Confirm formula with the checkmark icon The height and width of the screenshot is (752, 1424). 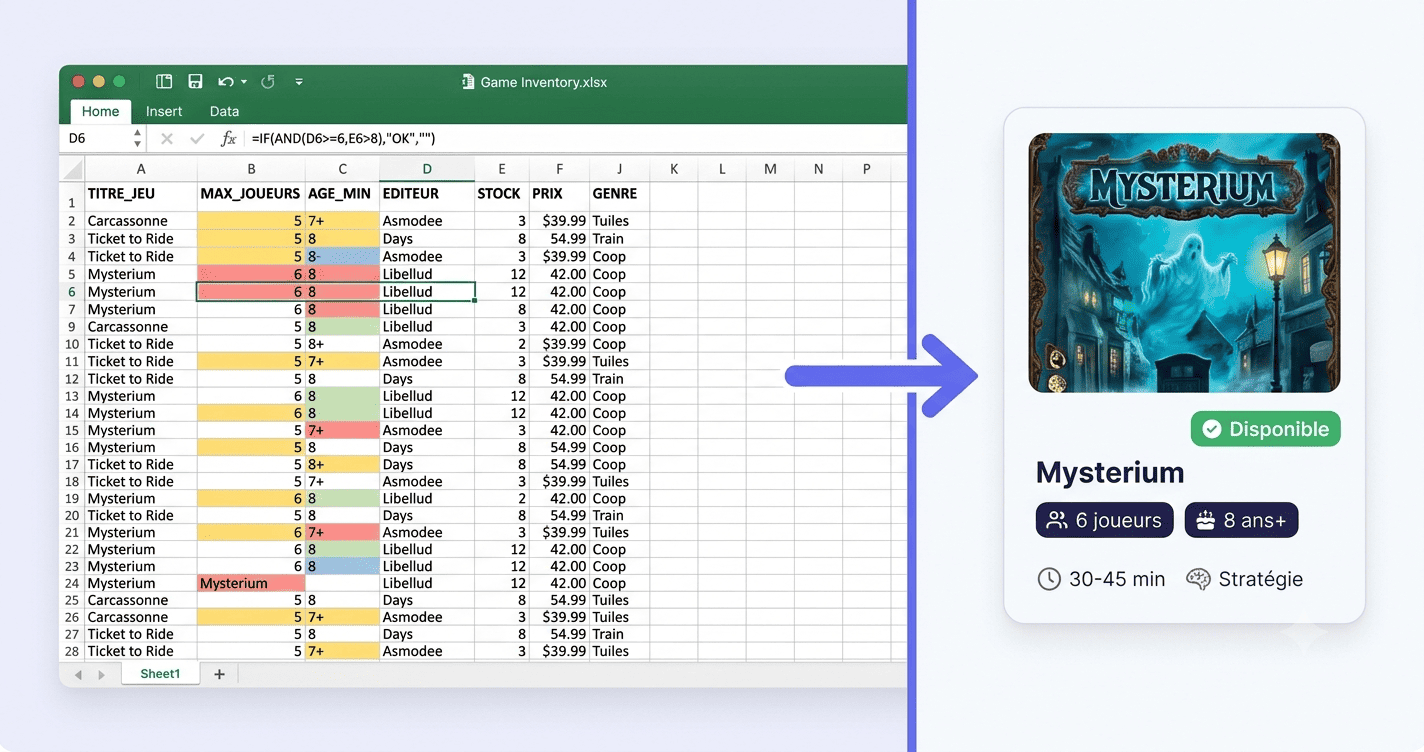pyautogui.click(x=197, y=139)
